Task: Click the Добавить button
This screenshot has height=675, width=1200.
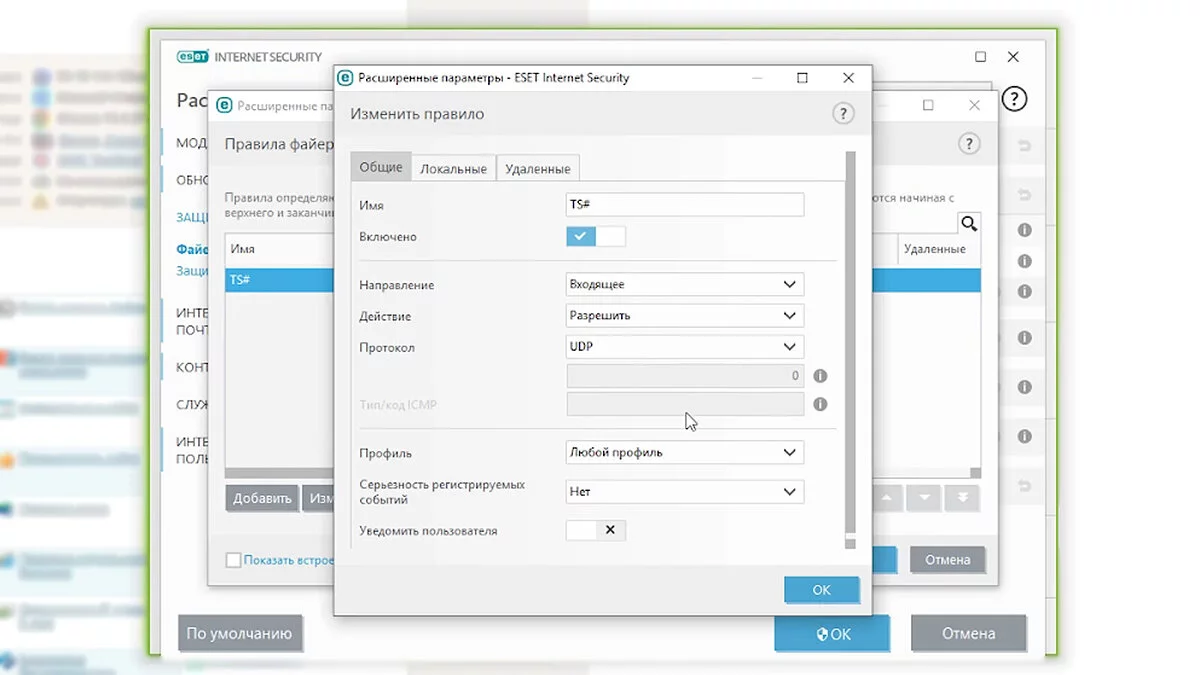Action: click(x=262, y=498)
